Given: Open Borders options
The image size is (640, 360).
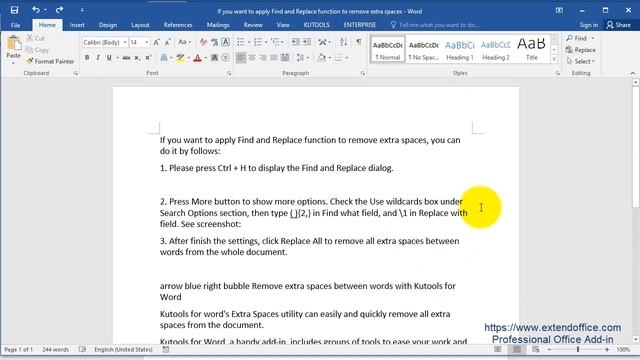Looking at the screenshot, I should [338, 58].
